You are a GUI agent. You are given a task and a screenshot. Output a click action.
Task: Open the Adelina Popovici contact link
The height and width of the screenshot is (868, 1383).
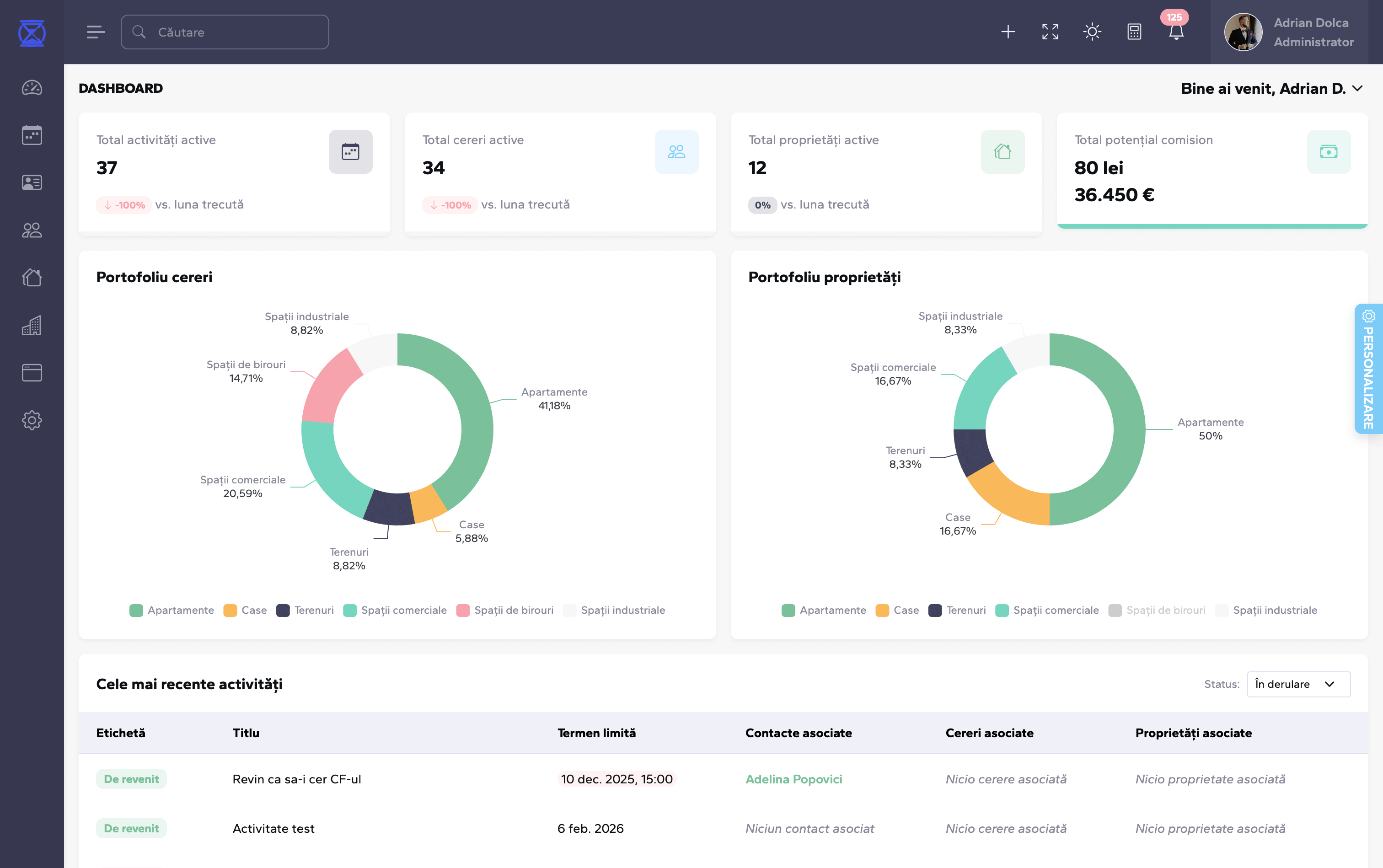coord(793,780)
